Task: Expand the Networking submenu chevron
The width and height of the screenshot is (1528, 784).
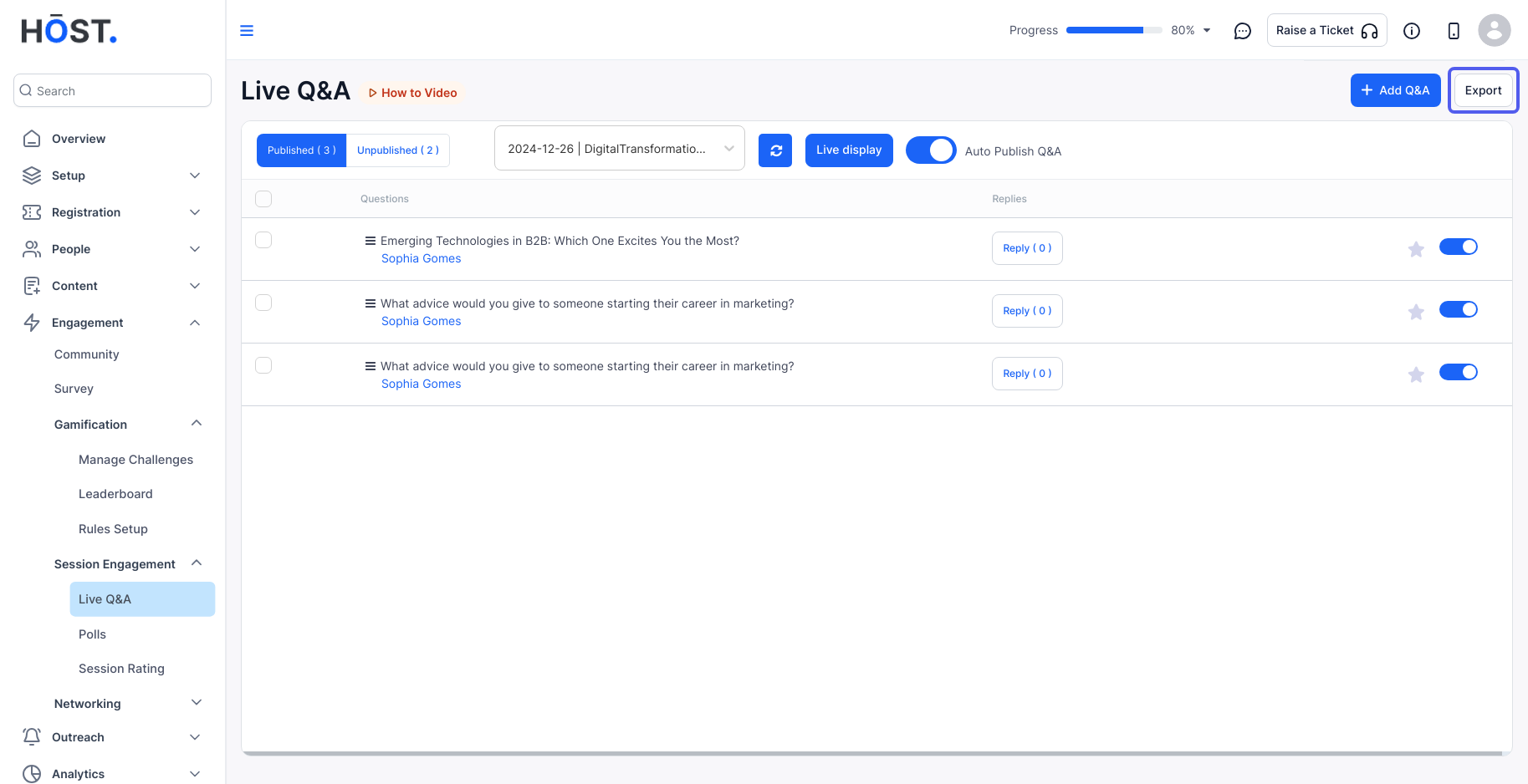Action: tap(197, 702)
